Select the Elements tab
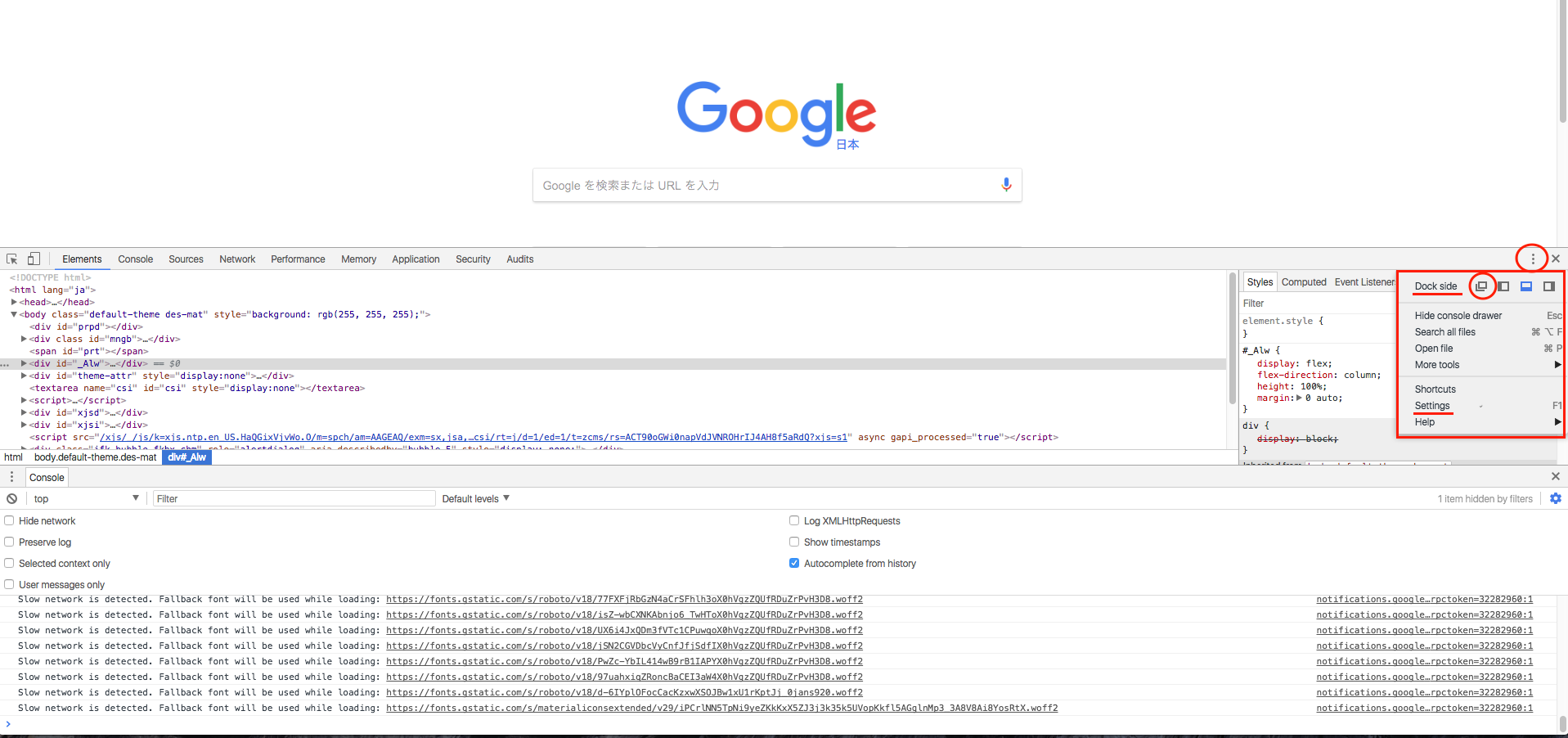Image resolution: width=1568 pixels, height=738 pixels. [82, 259]
